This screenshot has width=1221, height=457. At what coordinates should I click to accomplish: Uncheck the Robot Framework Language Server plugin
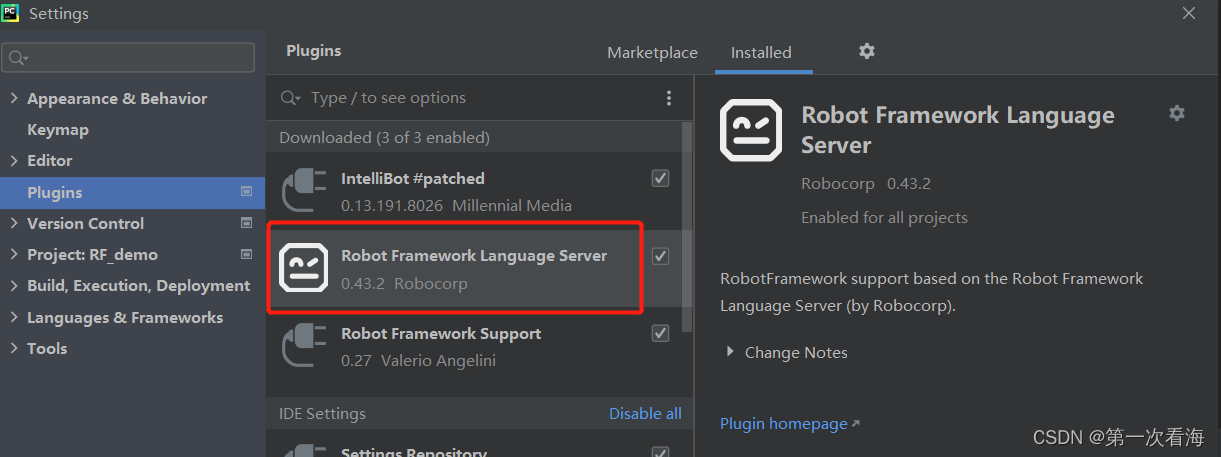click(x=660, y=256)
